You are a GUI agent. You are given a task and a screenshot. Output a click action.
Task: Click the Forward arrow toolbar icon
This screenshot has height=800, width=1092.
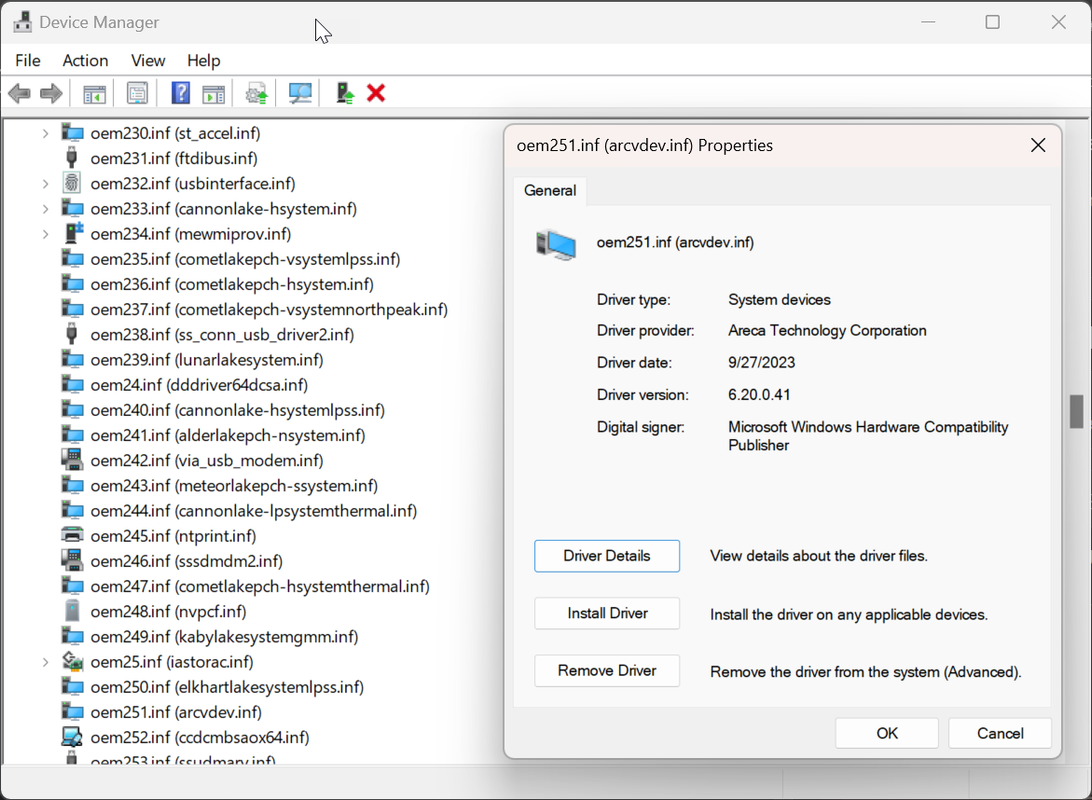(x=51, y=93)
